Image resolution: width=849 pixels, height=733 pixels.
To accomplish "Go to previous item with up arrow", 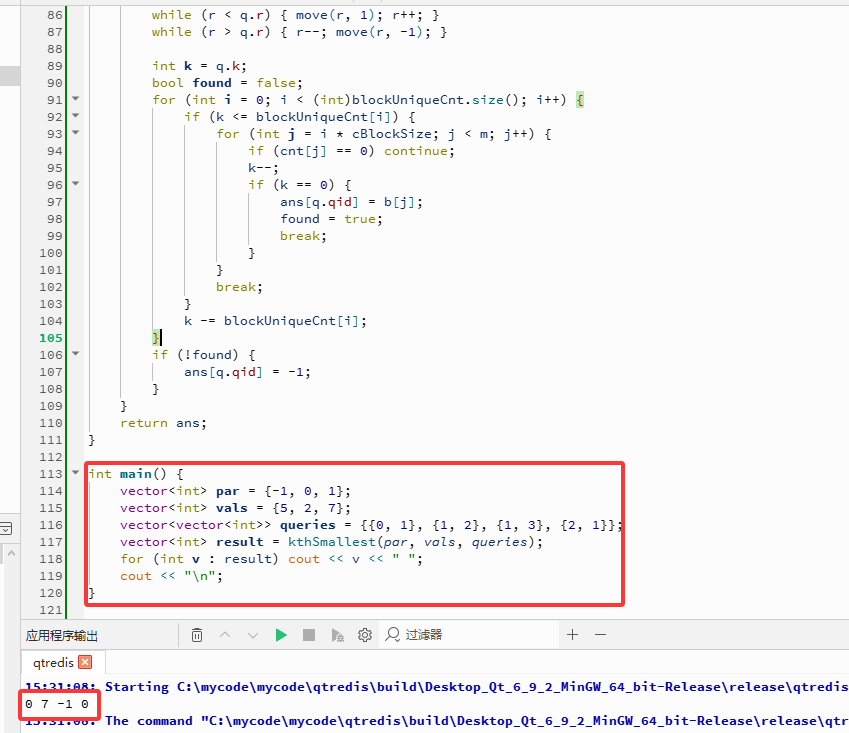I will pyautogui.click(x=225, y=635).
